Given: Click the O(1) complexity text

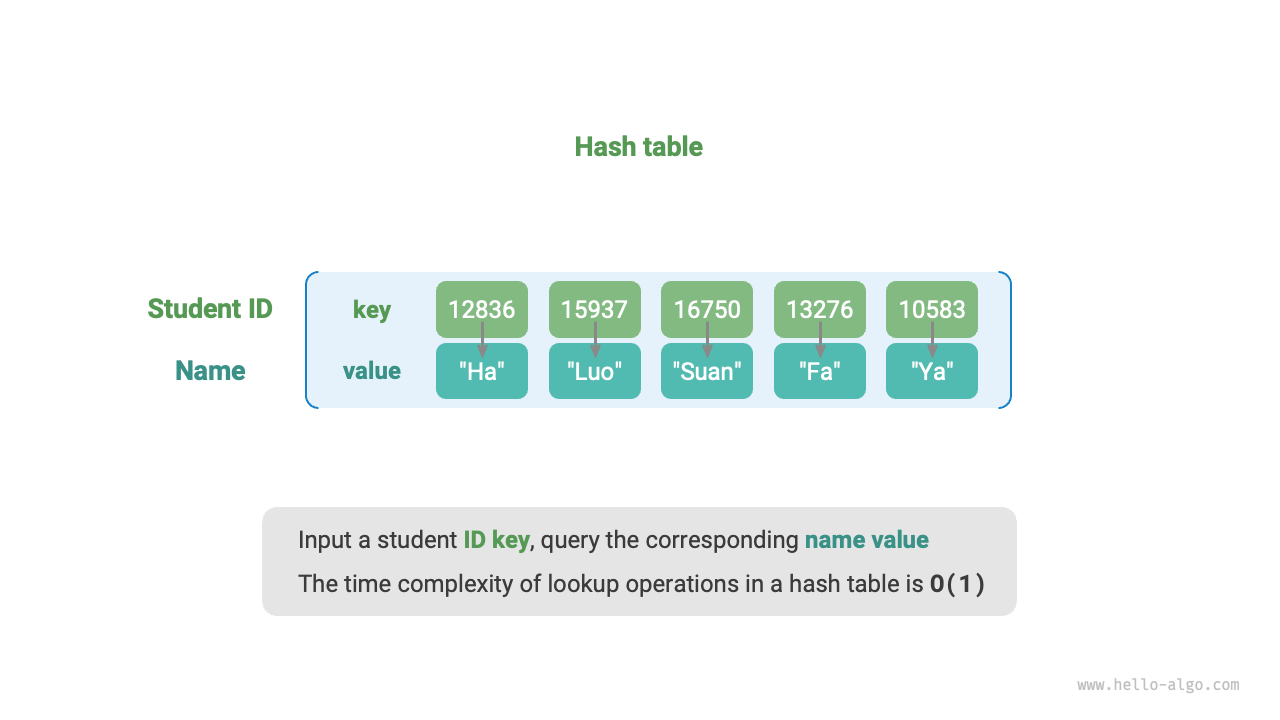Looking at the screenshot, I should pyautogui.click(x=957, y=584).
